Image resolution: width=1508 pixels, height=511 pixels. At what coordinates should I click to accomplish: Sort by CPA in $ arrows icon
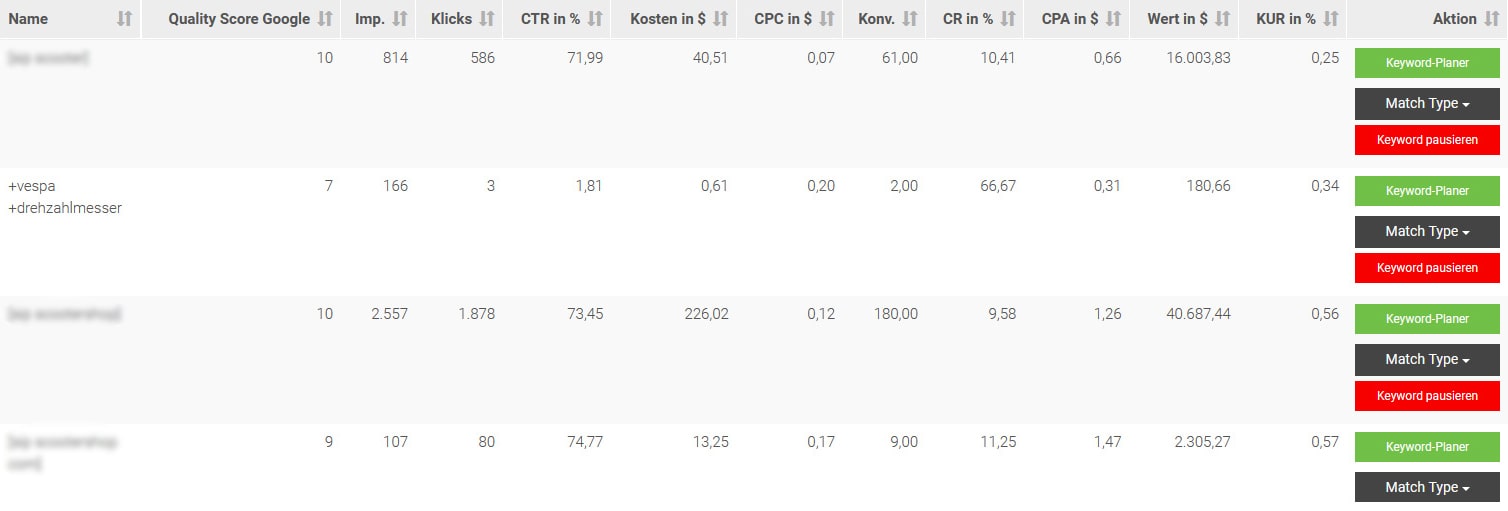[x=1114, y=19]
